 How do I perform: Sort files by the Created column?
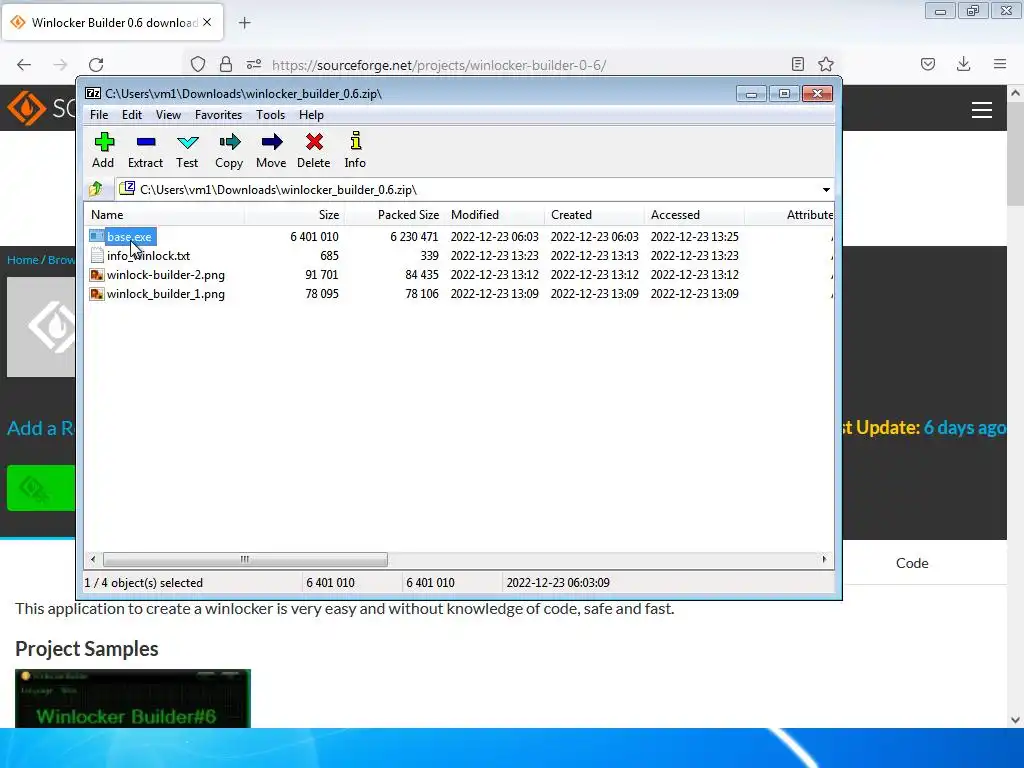click(594, 215)
